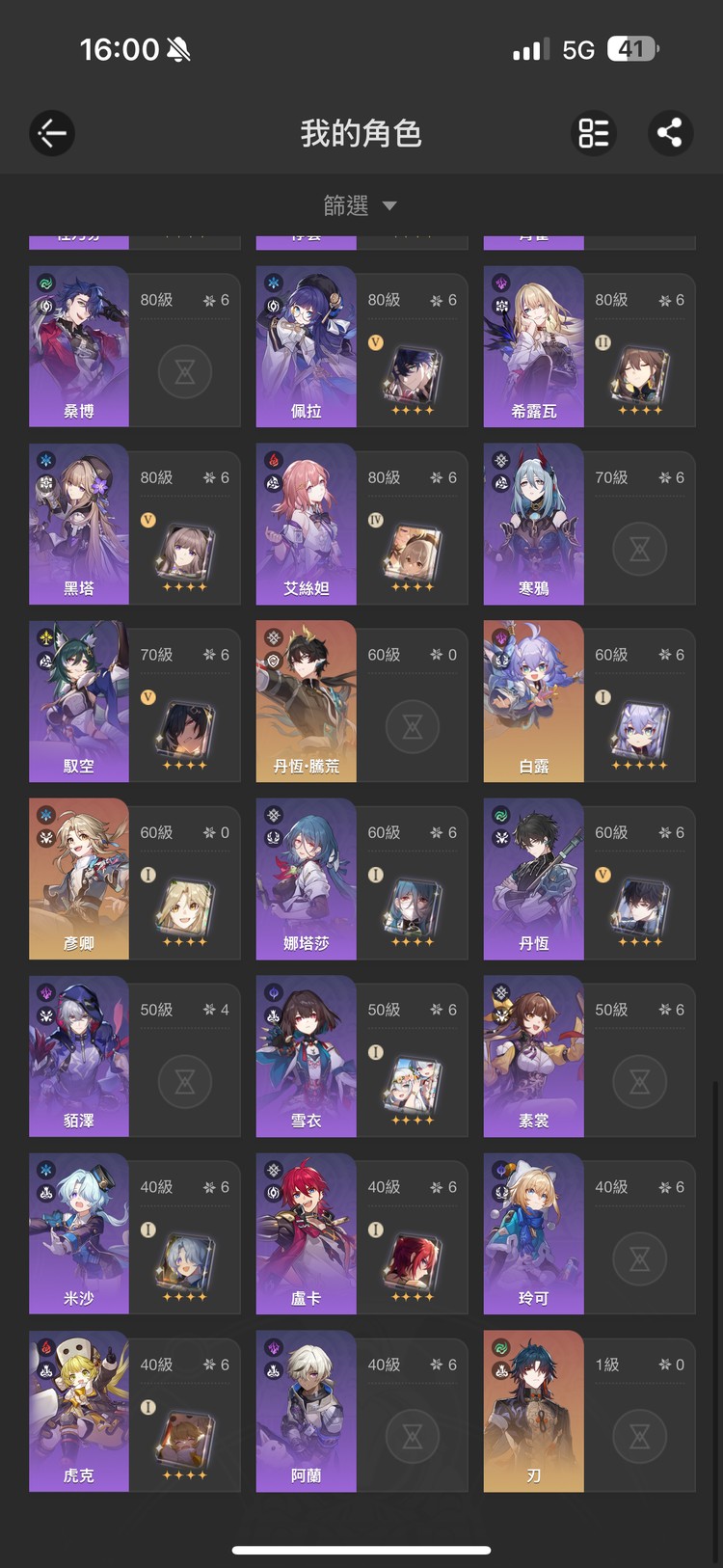The image size is (723, 1568).
Task: Select the level 1 刃 character card
Action: click(x=590, y=1411)
